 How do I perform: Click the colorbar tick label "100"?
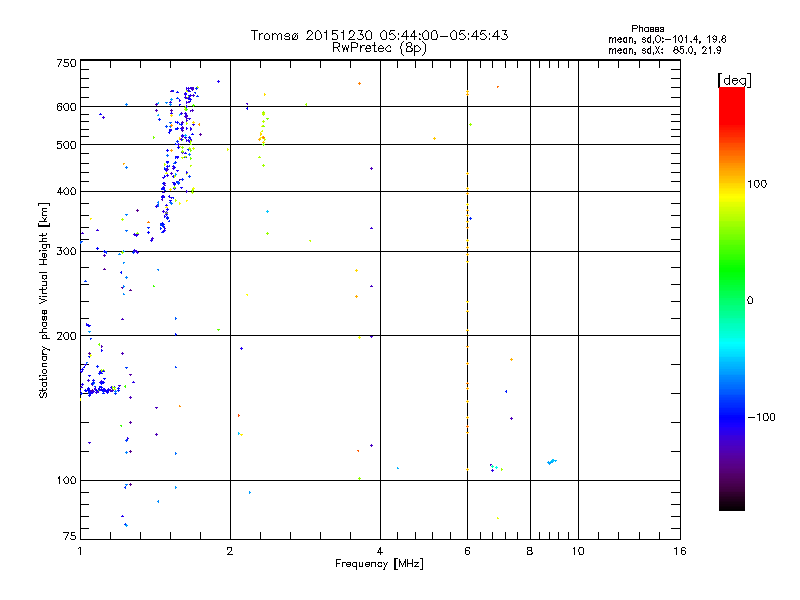click(x=757, y=184)
